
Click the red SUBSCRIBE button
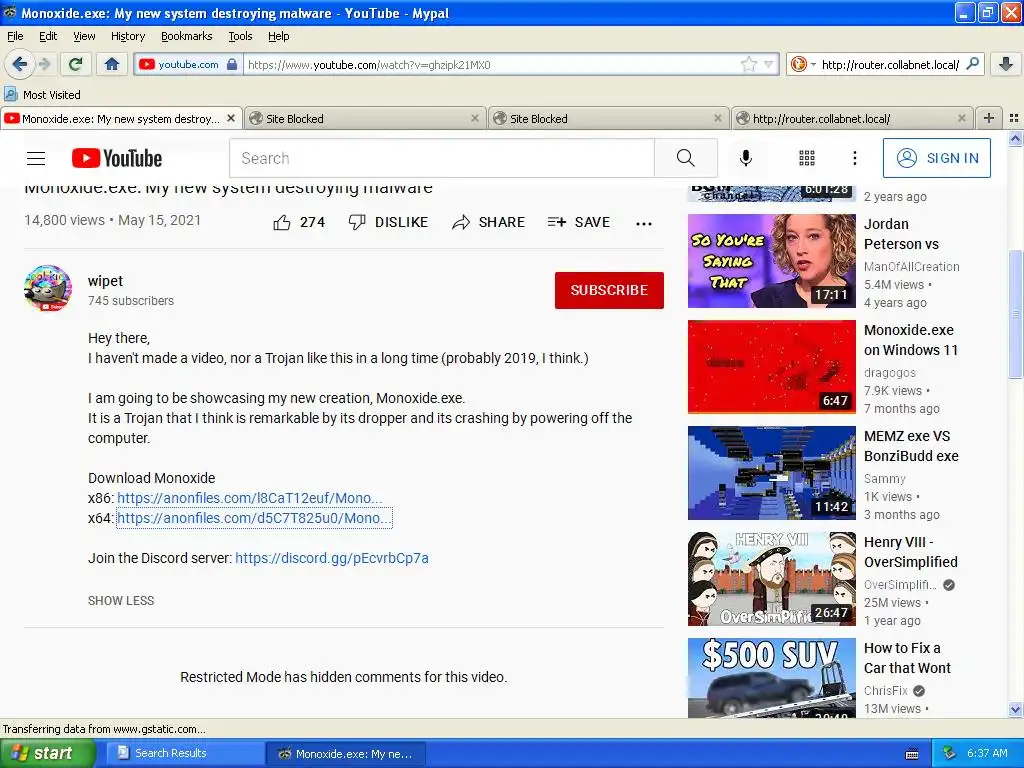click(609, 290)
